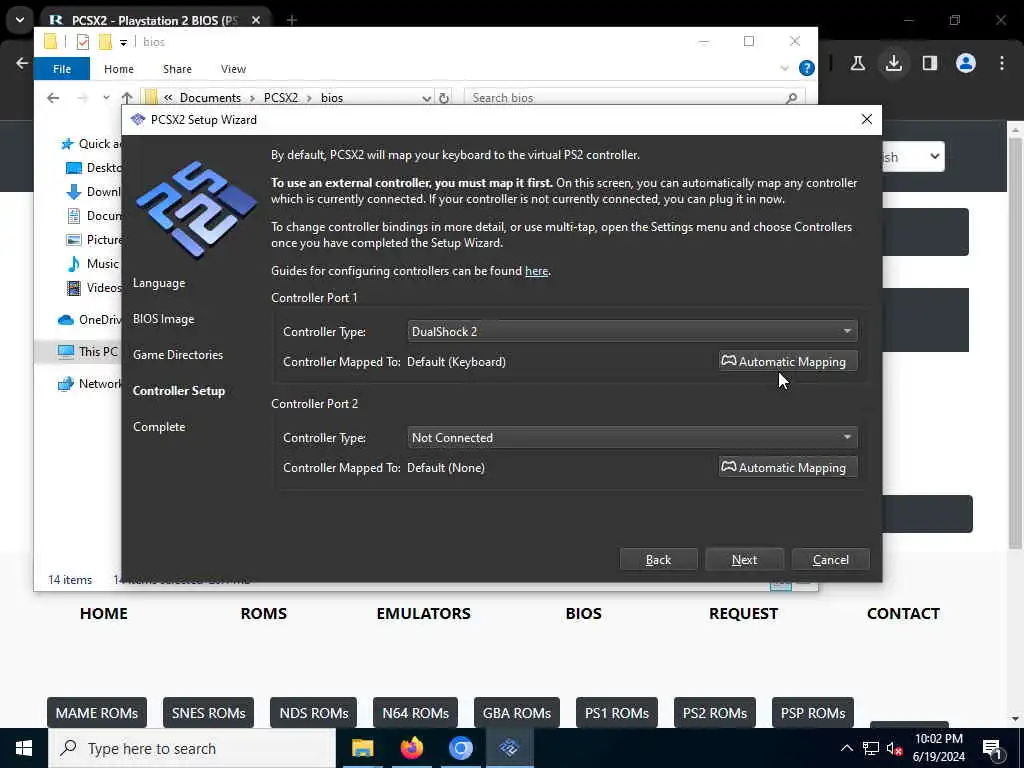
Task: Open the controller guides 'here' link
Action: [536, 271]
